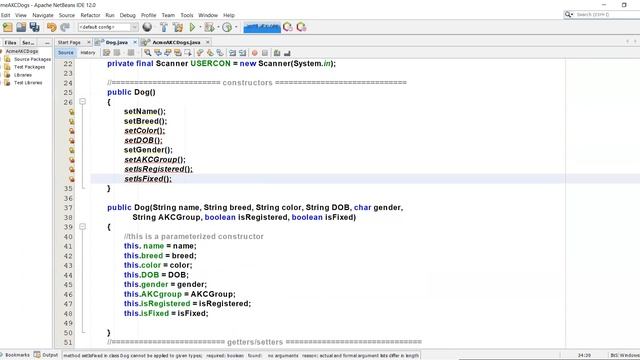Run the project with green play icon
This screenshot has height=360, width=640.
click(x=192, y=27)
